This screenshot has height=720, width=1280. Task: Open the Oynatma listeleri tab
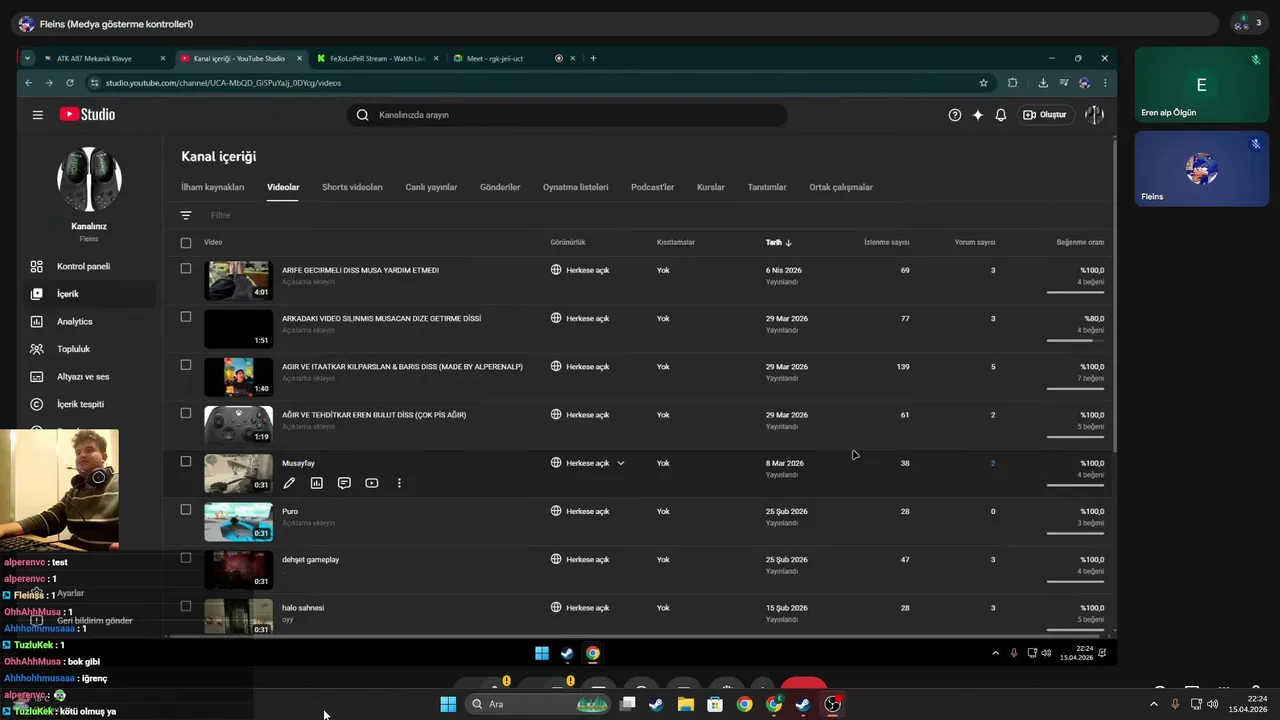(x=575, y=187)
